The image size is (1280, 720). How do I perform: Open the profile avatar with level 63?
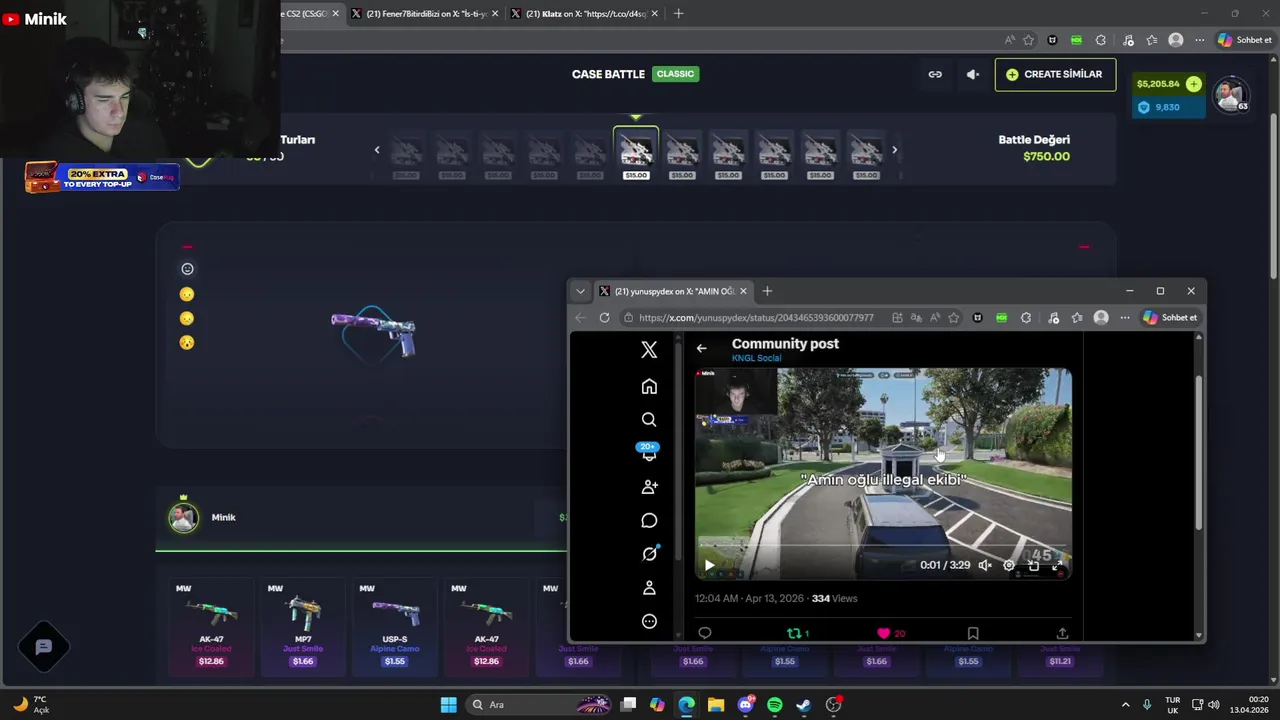point(1229,94)
